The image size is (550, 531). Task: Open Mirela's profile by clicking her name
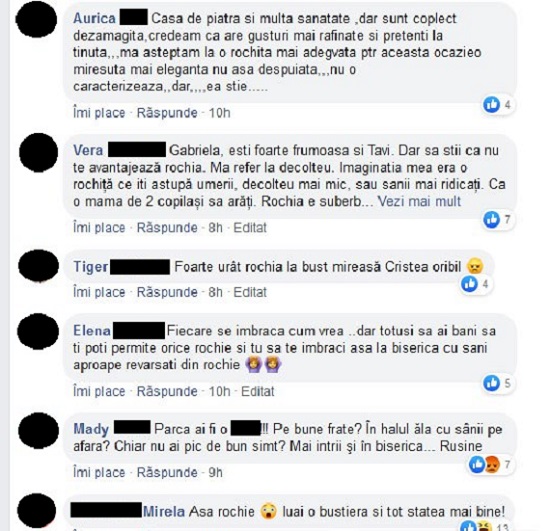coord(164,511)
